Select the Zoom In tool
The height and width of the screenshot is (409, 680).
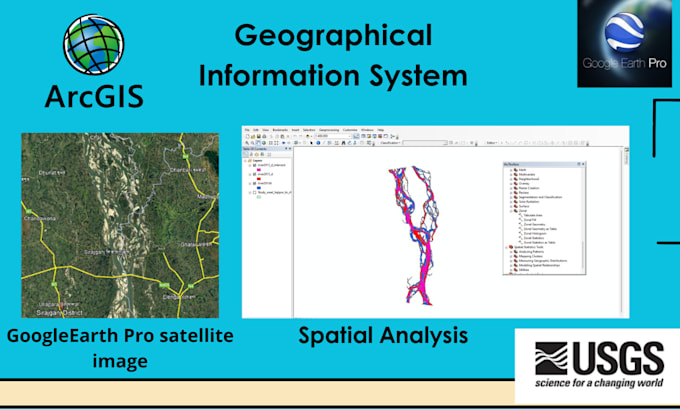tap(247, 143)
